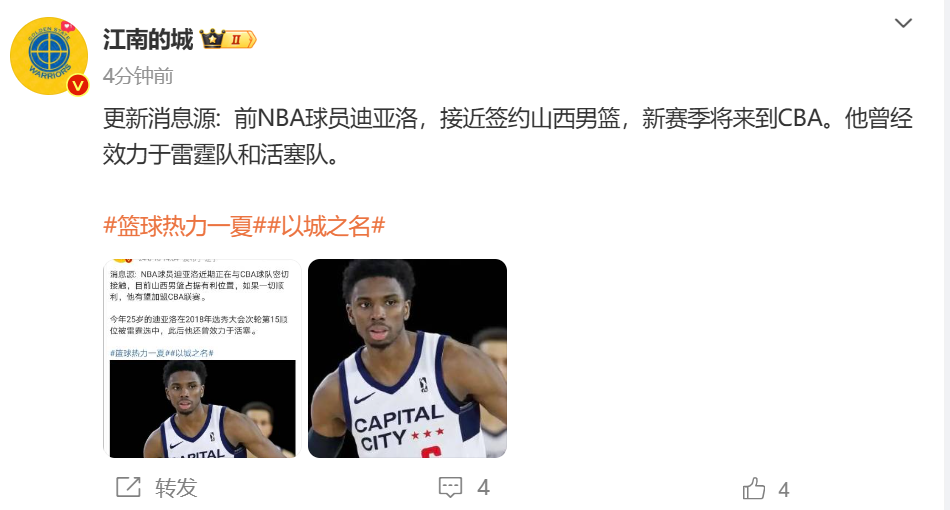Open the Golden State Warriors profile avatar
The width and height of the screenshot is (950, 510).
pos(49,56)
